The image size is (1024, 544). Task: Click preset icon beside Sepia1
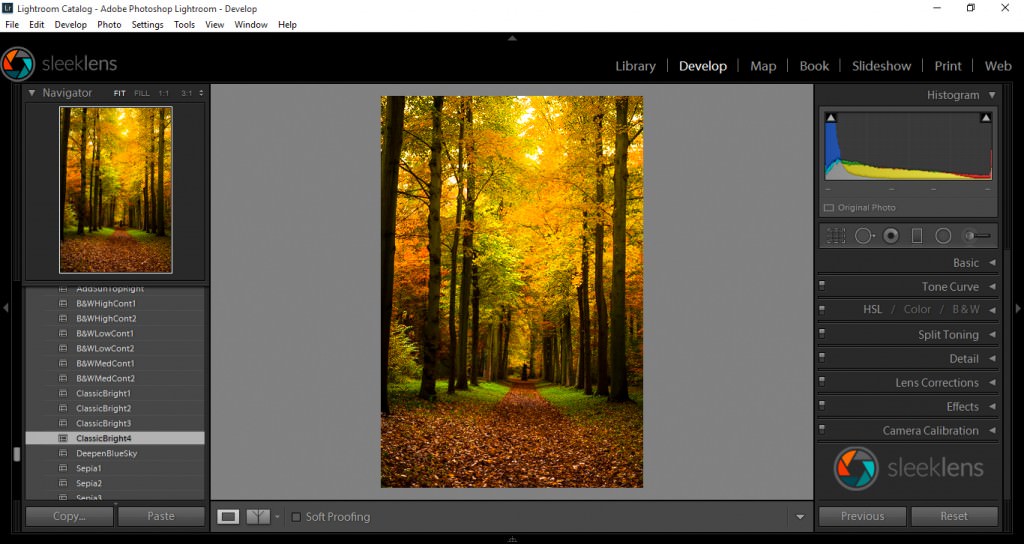tap(63, 468)
